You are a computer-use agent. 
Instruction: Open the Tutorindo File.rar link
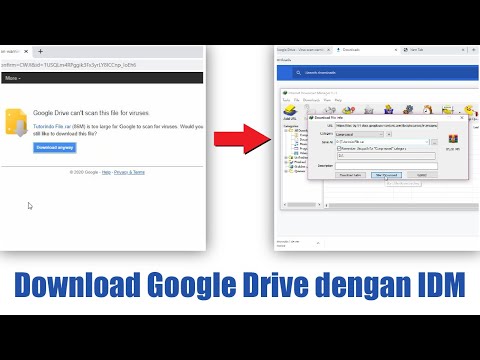click(52, 127)
